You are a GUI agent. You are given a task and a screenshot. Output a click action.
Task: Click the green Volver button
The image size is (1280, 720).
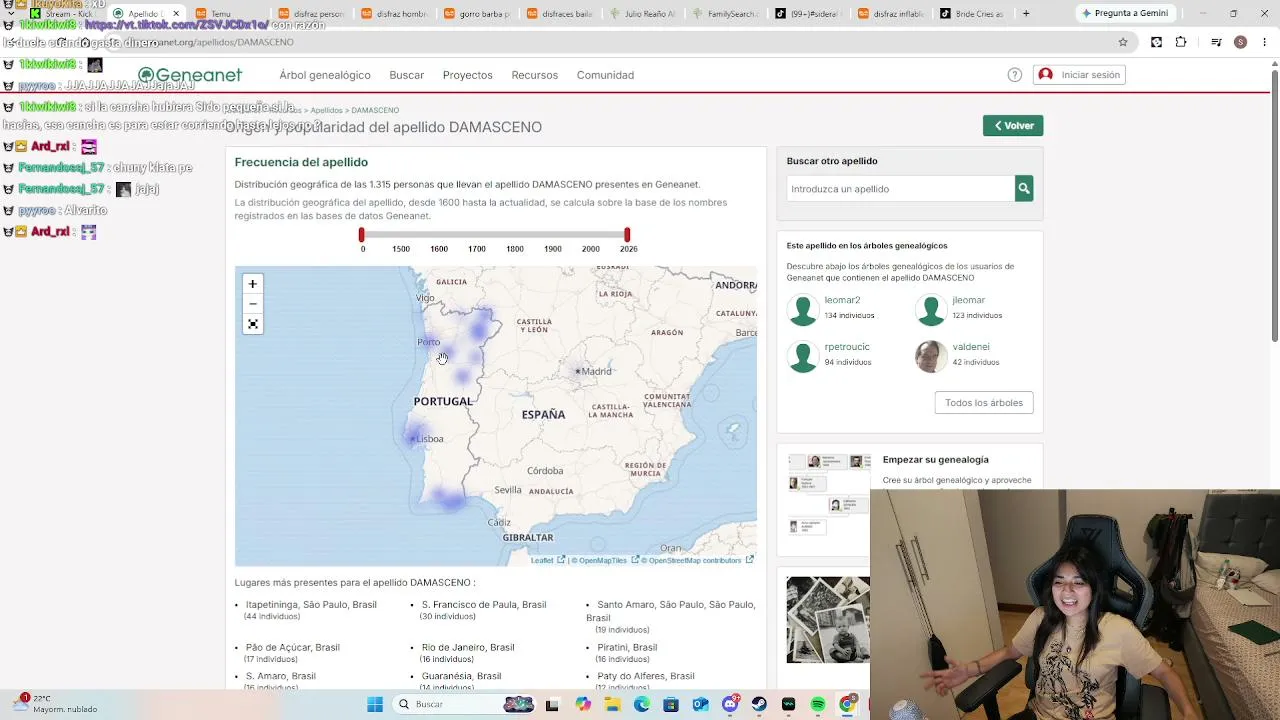pyautogui.click(x=1013, y=125)
